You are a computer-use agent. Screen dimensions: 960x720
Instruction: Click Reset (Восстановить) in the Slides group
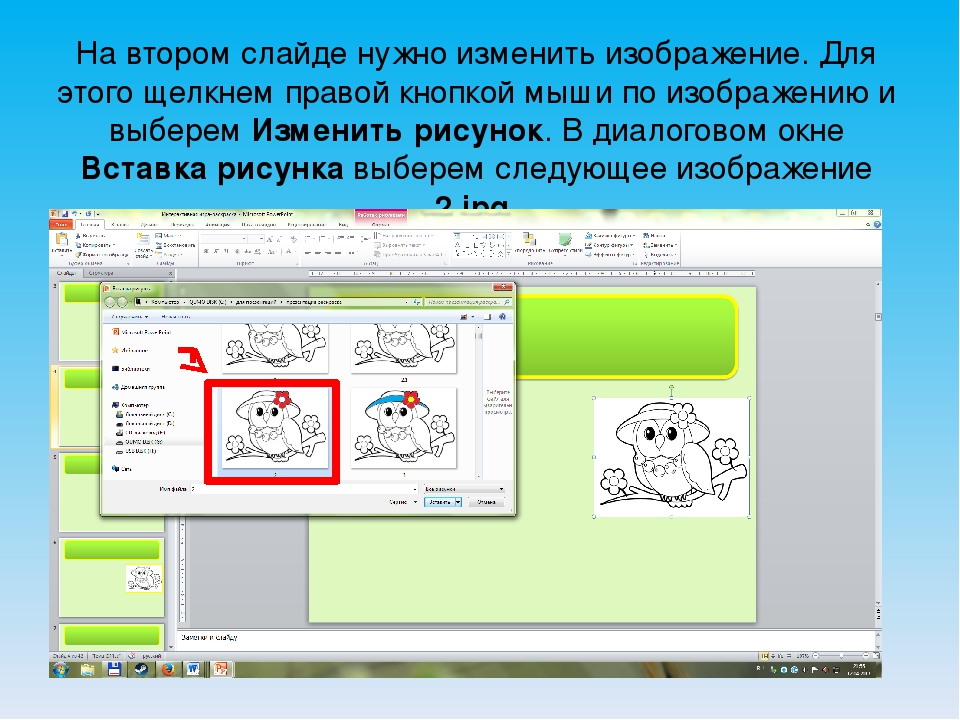coord(177,245)
